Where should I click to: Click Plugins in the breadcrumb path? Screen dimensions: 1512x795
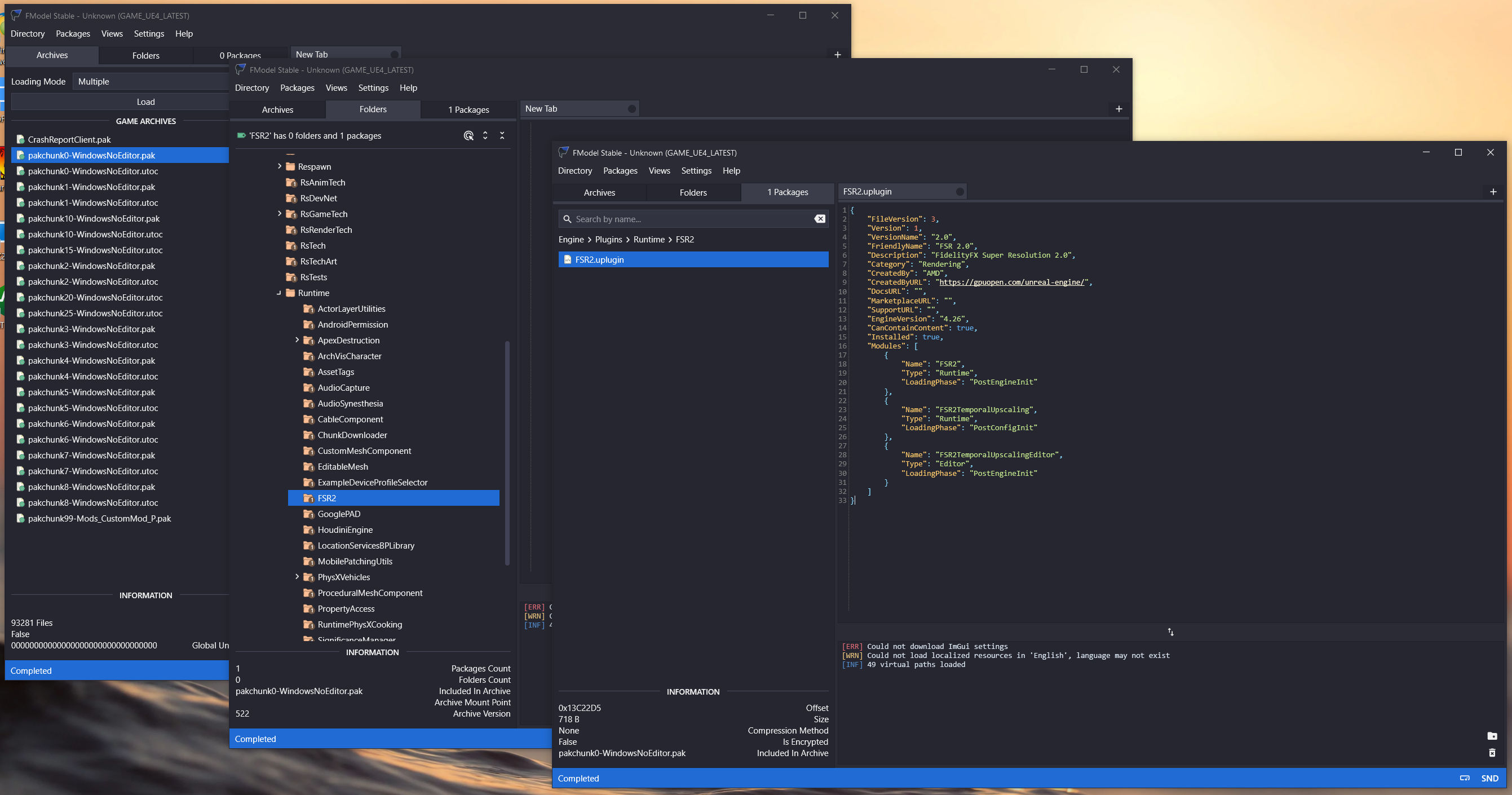[609, 240]
